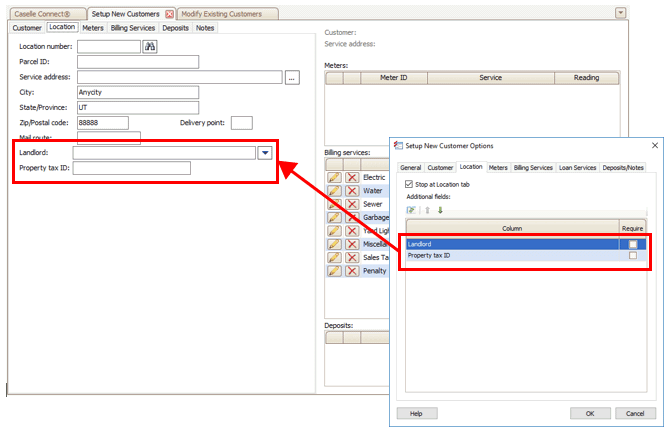Check Require box for Landlord row
This screenshot has width=670, height=432.
click(x=633, y=244)
